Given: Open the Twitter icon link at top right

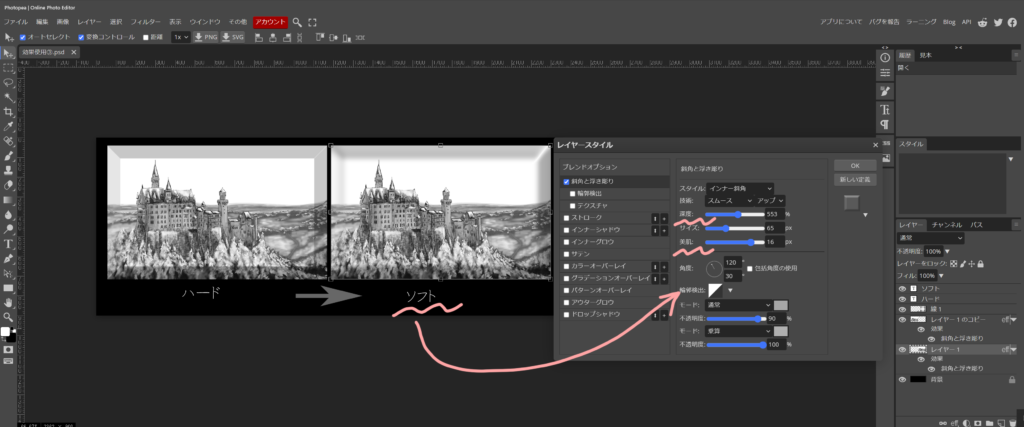Looking at the screenshot, I should [996, 21].
